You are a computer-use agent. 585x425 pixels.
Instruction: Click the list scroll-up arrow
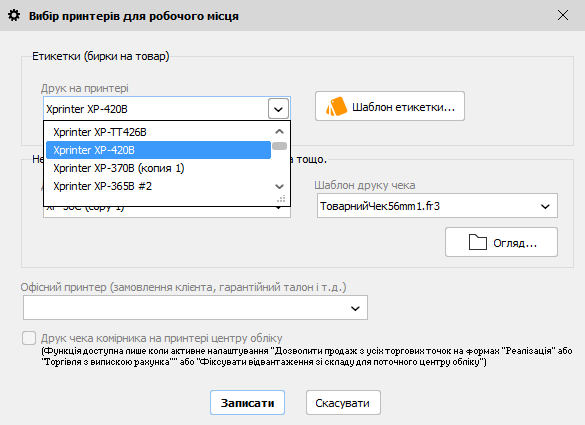click(279, 131)
